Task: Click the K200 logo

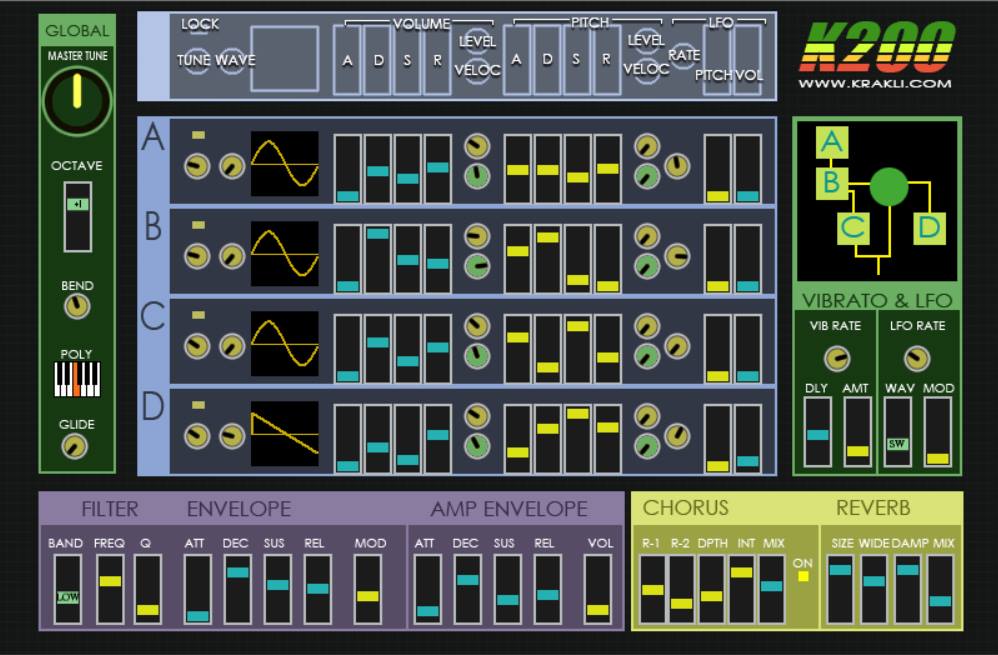Action: point(877,46)
